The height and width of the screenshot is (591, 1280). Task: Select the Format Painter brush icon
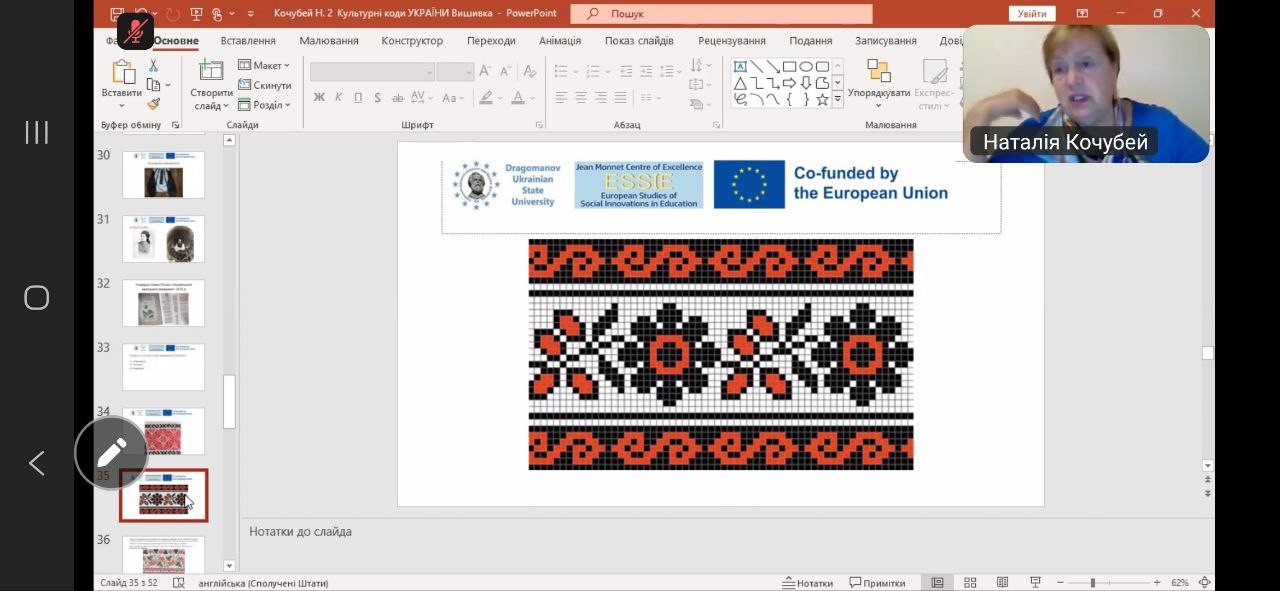coord(153,104)
